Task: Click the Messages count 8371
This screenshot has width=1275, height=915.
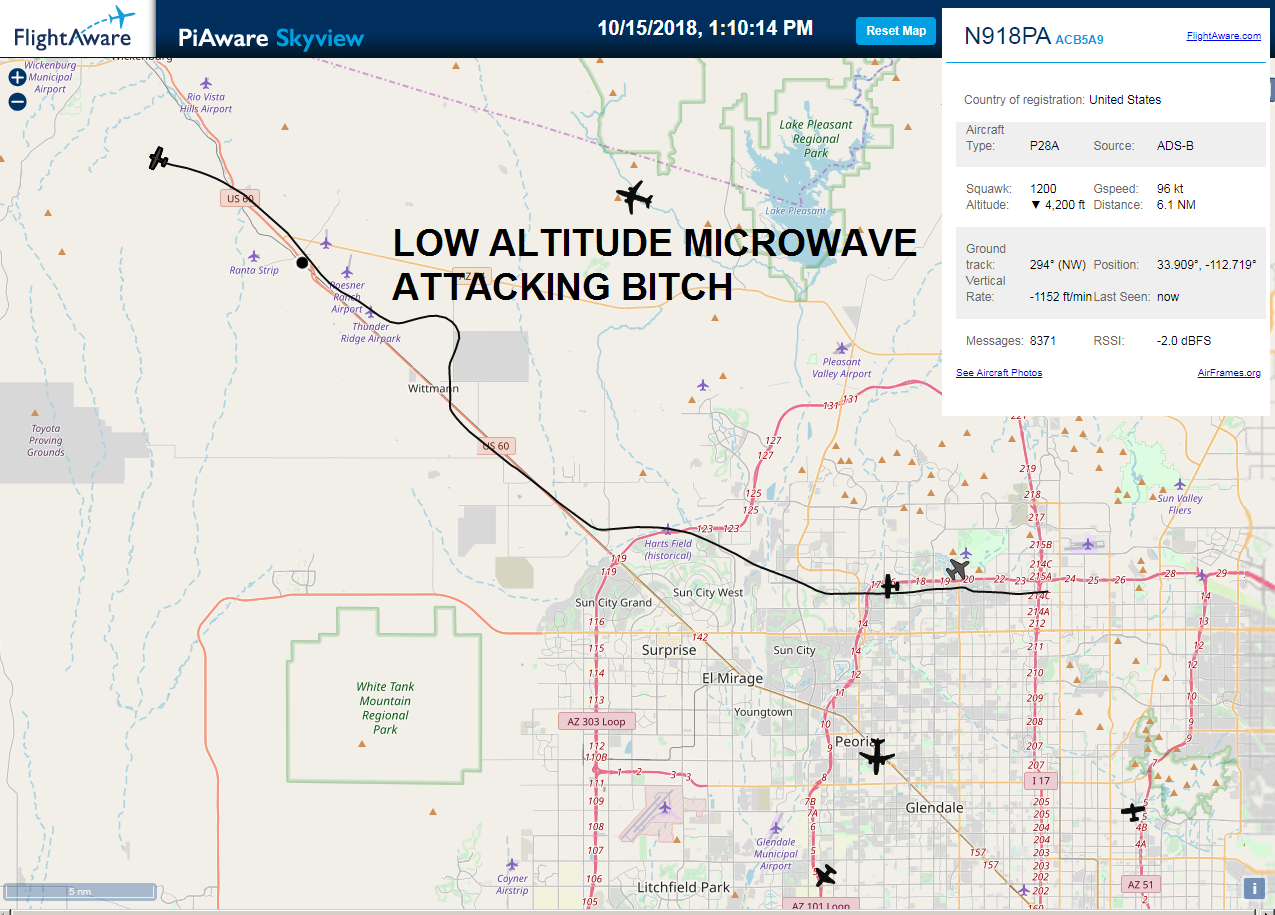Action: coord(1043,341)
